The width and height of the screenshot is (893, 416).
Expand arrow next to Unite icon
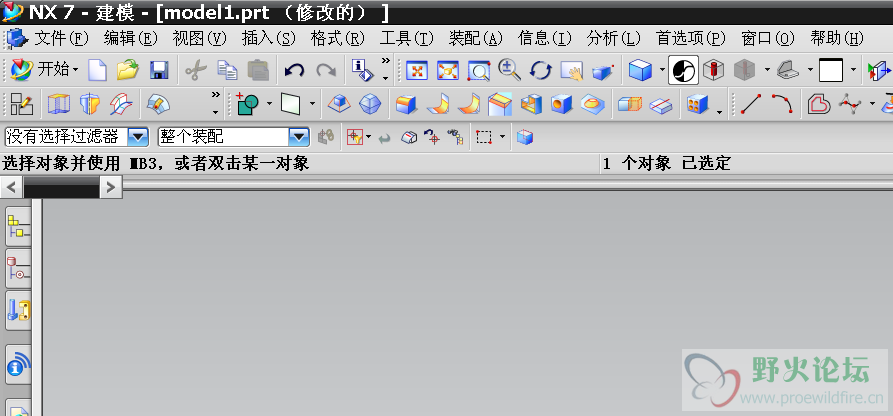[x=269, y=104]
